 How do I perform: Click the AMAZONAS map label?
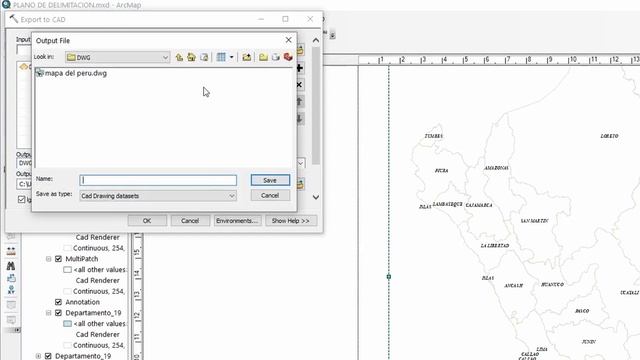(496, 168)
